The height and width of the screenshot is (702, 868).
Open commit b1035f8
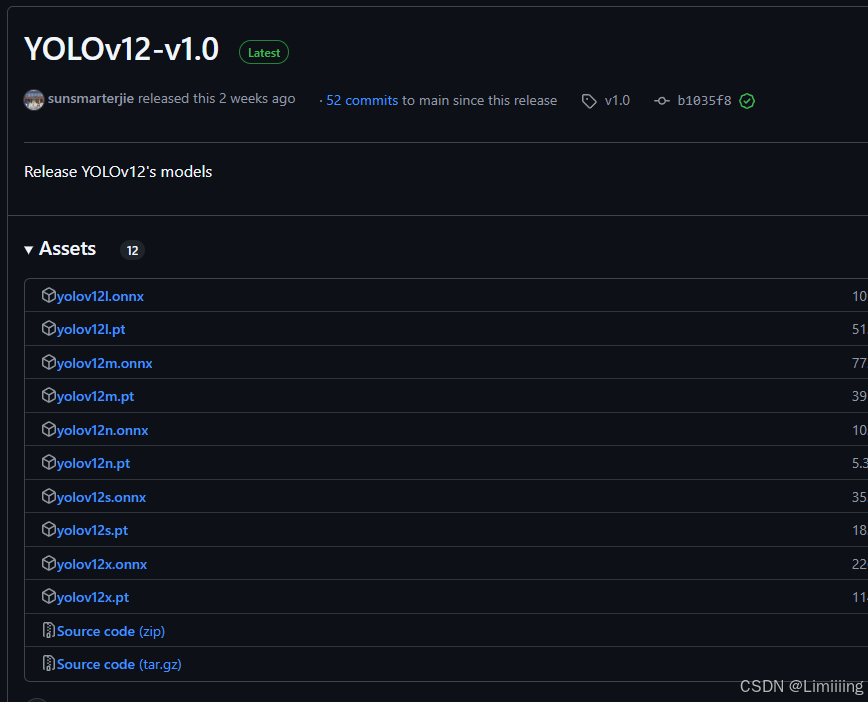(704, 100)
